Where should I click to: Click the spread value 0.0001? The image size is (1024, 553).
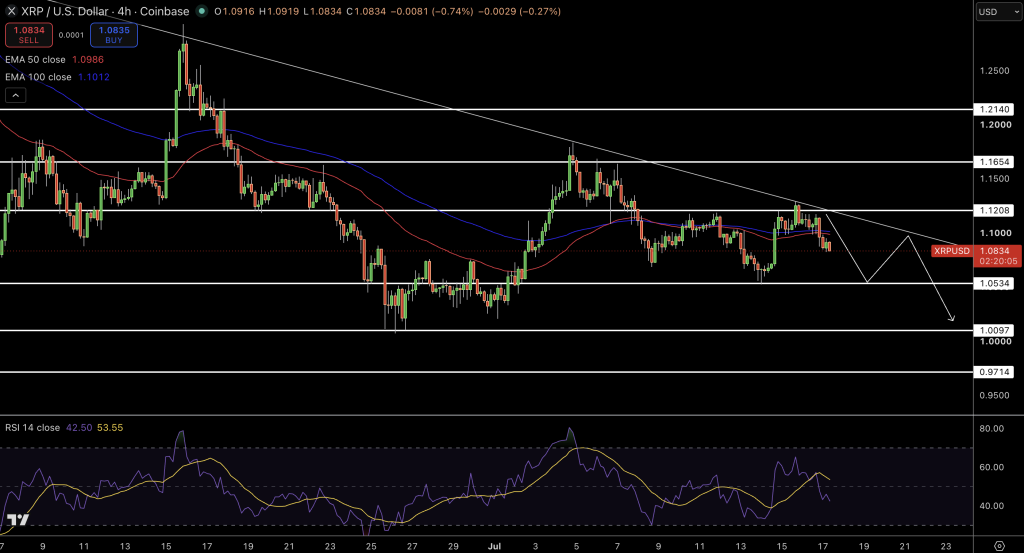tap(71, 35)
